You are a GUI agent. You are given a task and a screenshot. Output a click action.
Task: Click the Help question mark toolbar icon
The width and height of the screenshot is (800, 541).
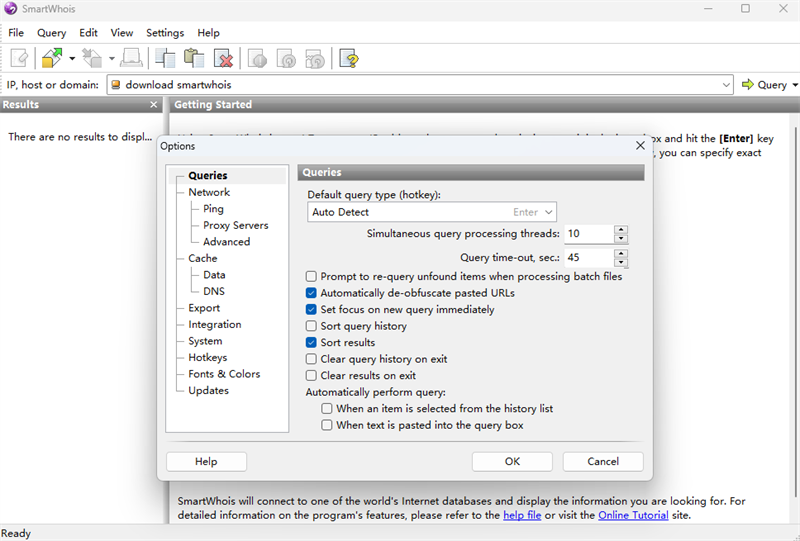[x=348, y=59]
